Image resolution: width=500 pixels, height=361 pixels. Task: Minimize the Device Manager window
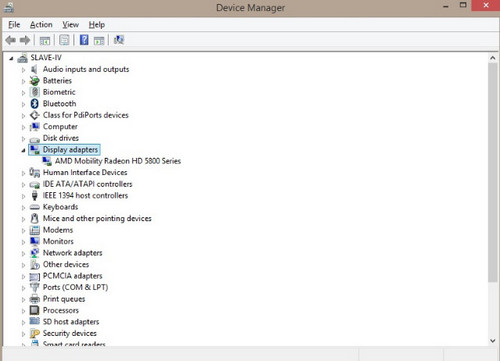point(446,5)
